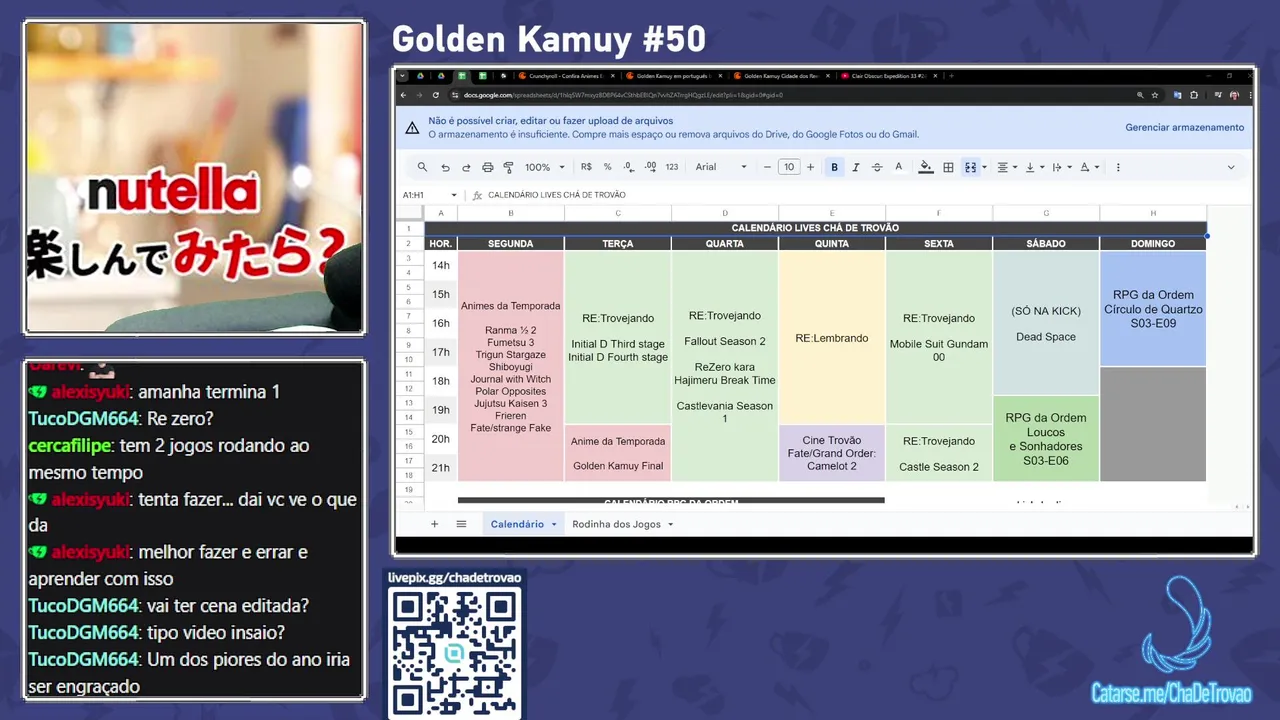
Task: Open browser zoom magnifier in address bar
Action: 1140,95
